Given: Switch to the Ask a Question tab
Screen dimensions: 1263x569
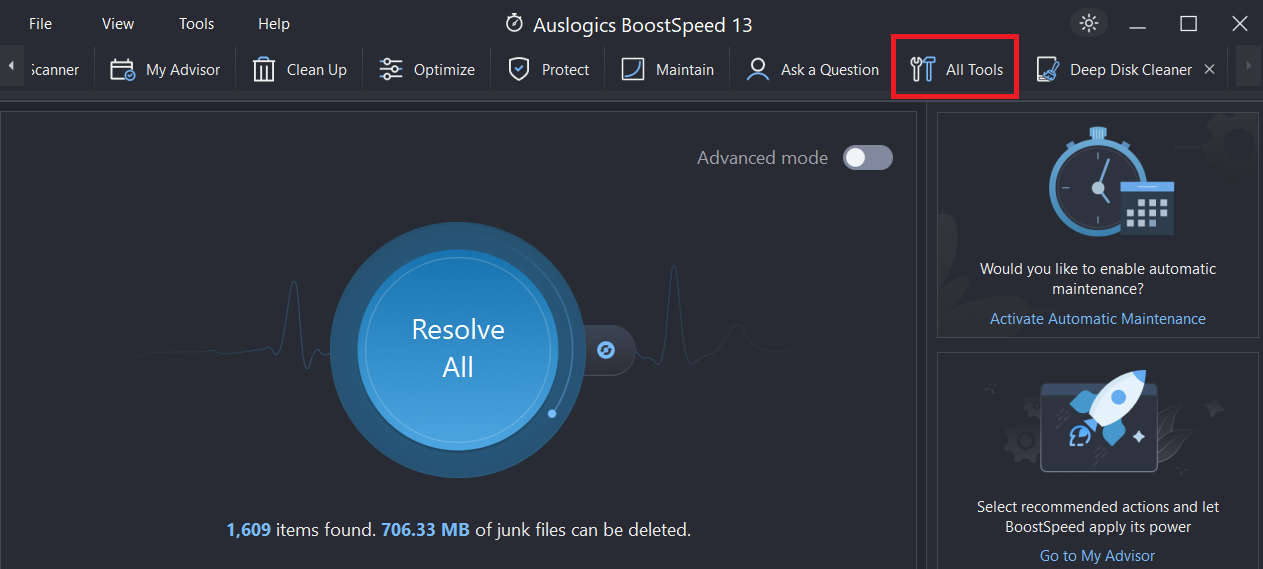Looking at the screenshot, I should [812, 69].
